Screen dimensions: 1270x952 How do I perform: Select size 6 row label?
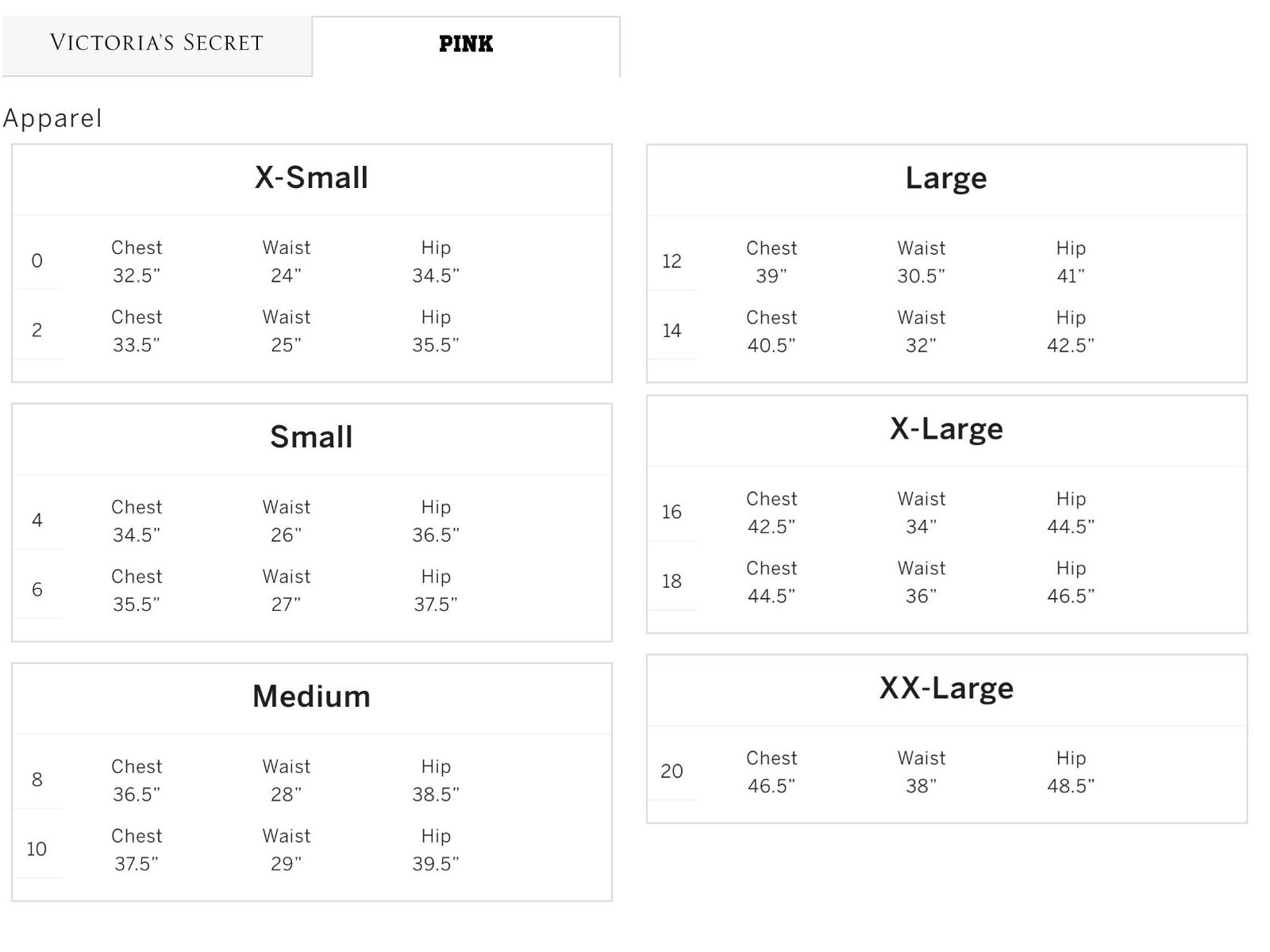(x=37, y=589)
